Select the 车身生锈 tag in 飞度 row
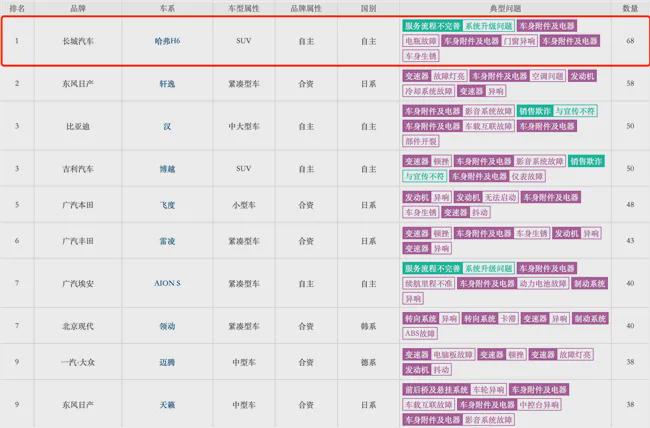 click(x=421, y=212)
